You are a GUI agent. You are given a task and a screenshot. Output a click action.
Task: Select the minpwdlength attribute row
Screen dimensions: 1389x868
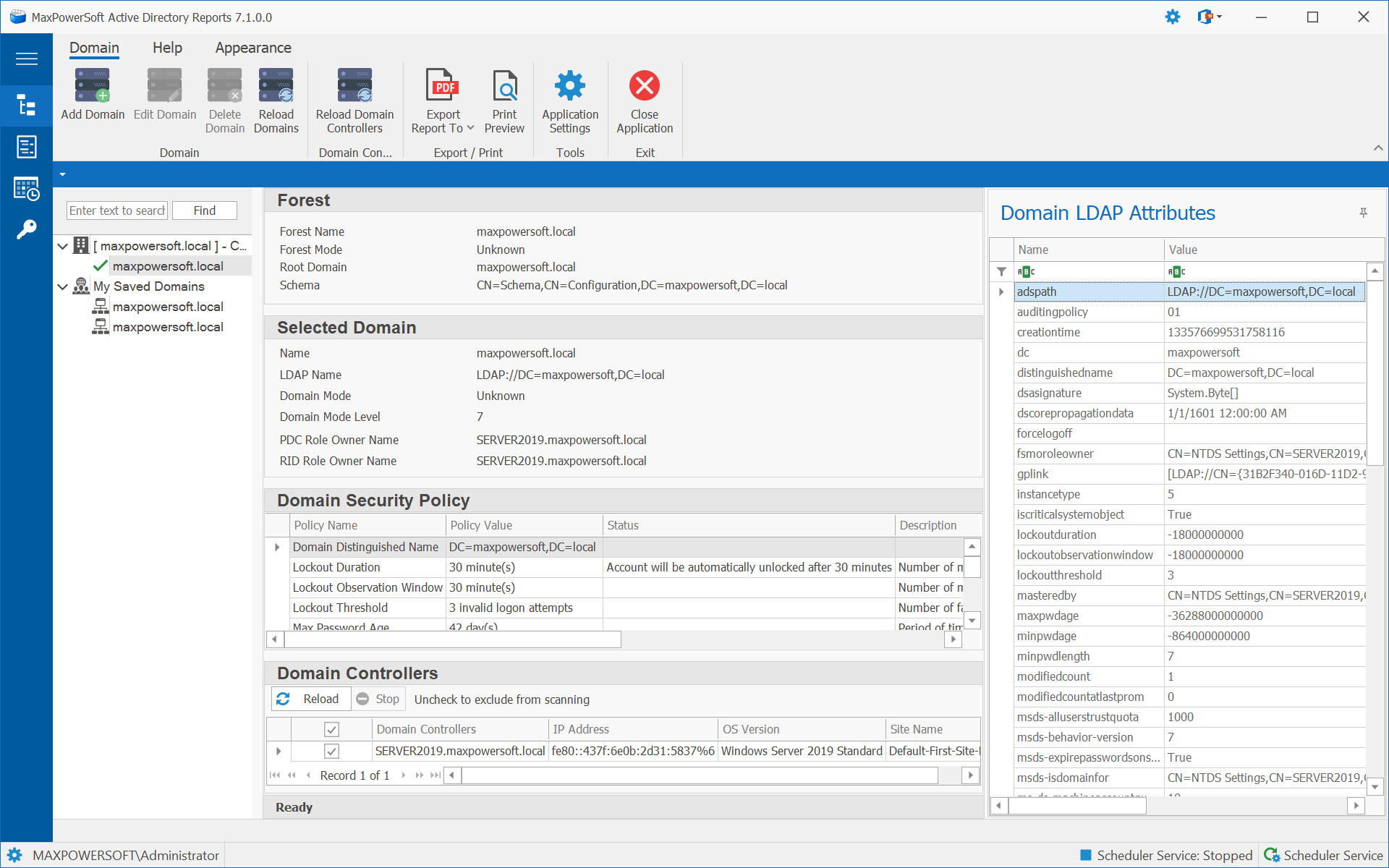click(1190, 656)
